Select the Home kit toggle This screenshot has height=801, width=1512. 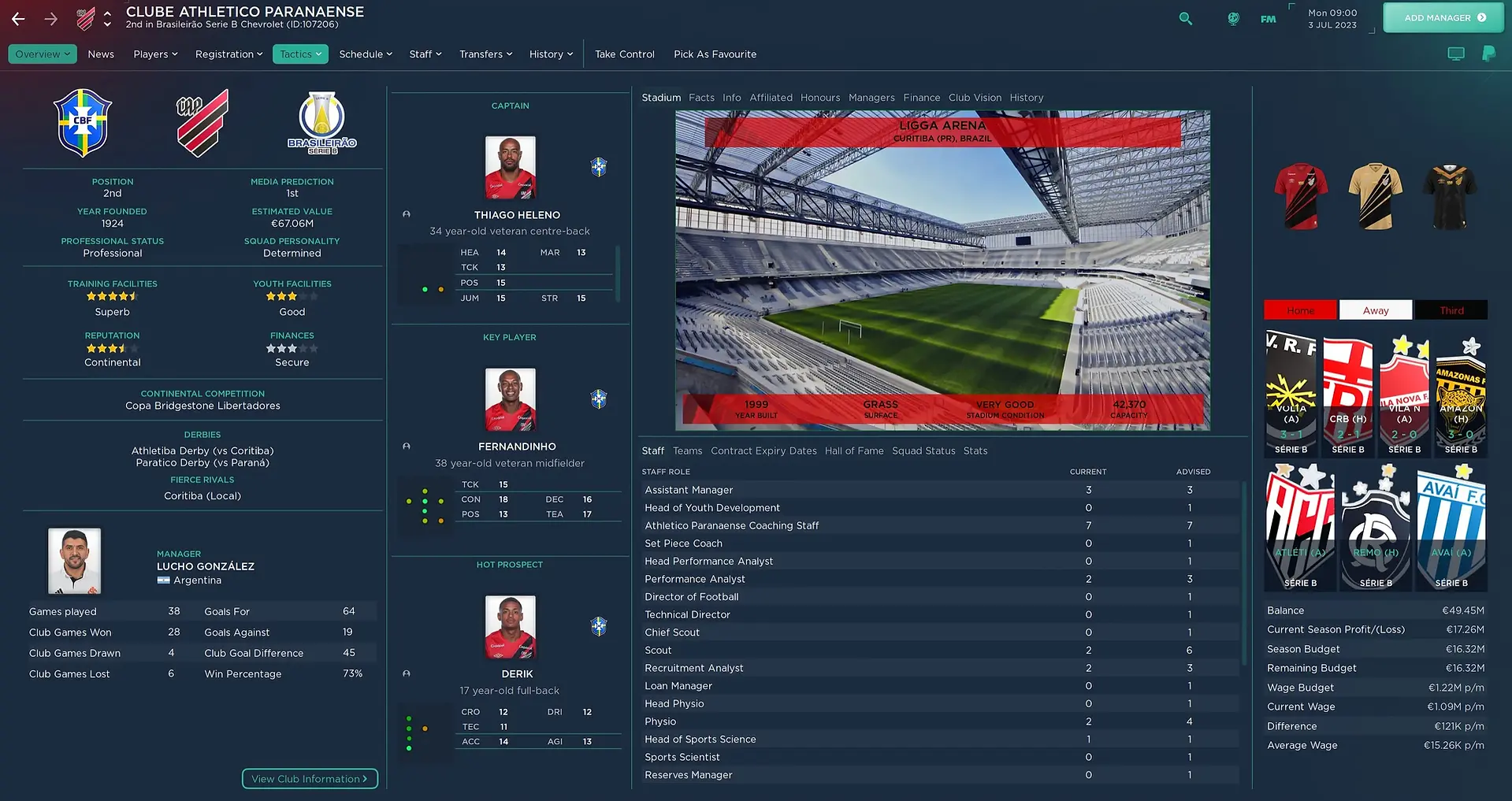coord(1300,310)
